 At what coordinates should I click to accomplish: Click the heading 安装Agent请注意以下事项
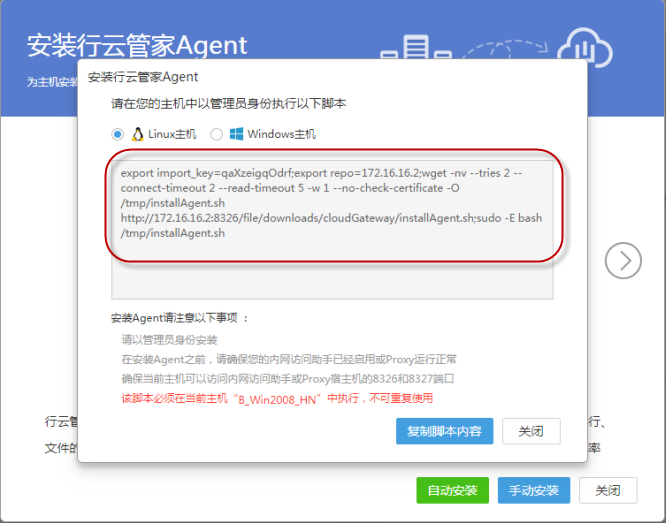point(179,318)
